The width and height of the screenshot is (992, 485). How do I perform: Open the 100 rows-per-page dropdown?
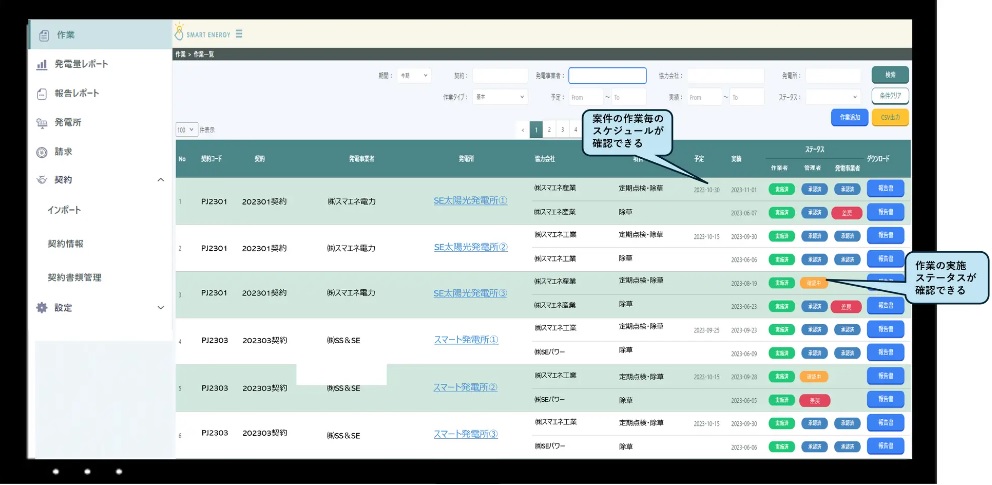click(186, 130)
